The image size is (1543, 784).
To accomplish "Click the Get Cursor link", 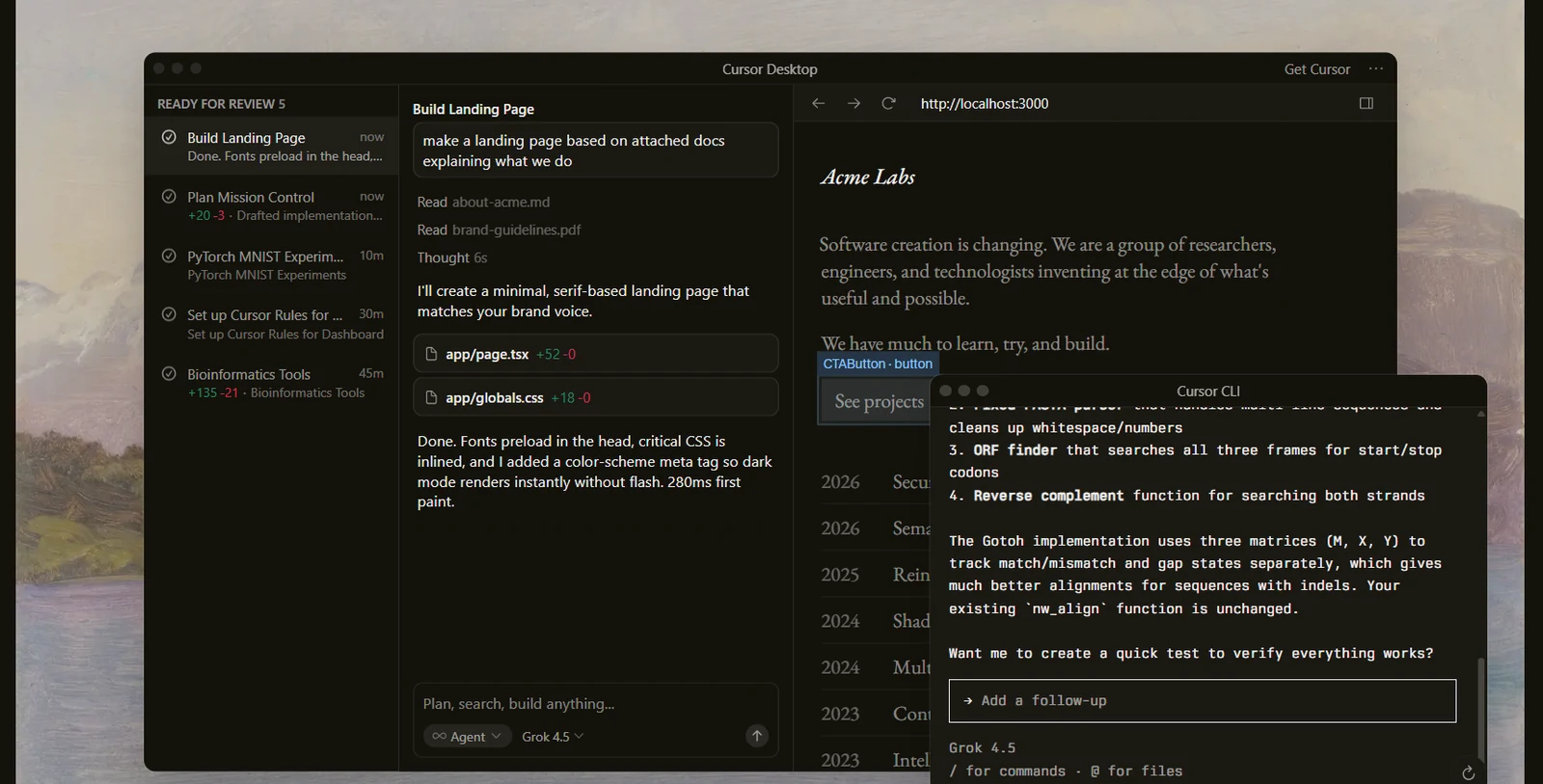I will pos(1316,68).
